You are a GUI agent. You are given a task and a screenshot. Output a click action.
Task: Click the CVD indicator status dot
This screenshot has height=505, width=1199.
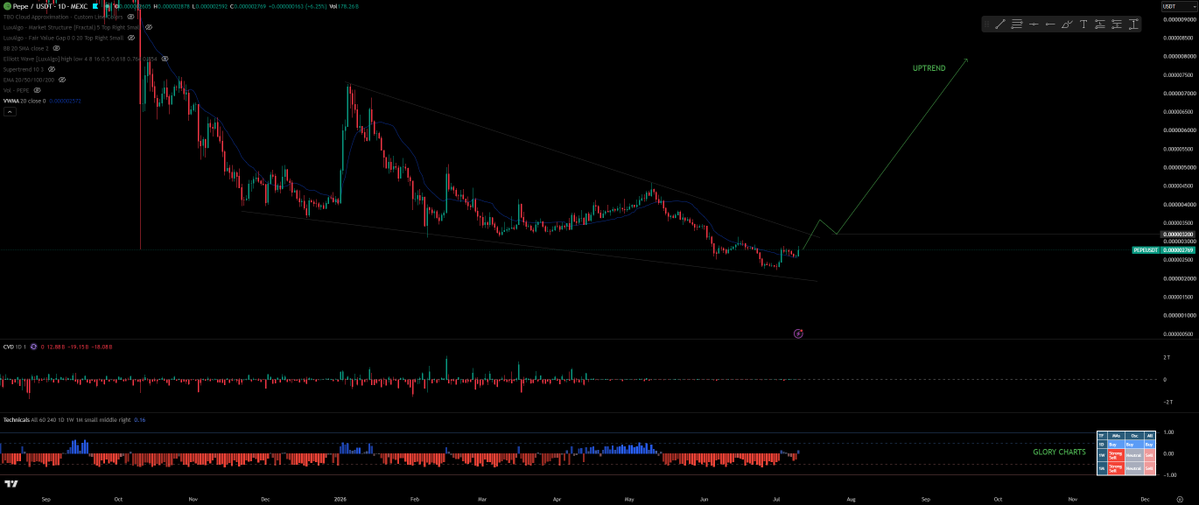(34, 347)
